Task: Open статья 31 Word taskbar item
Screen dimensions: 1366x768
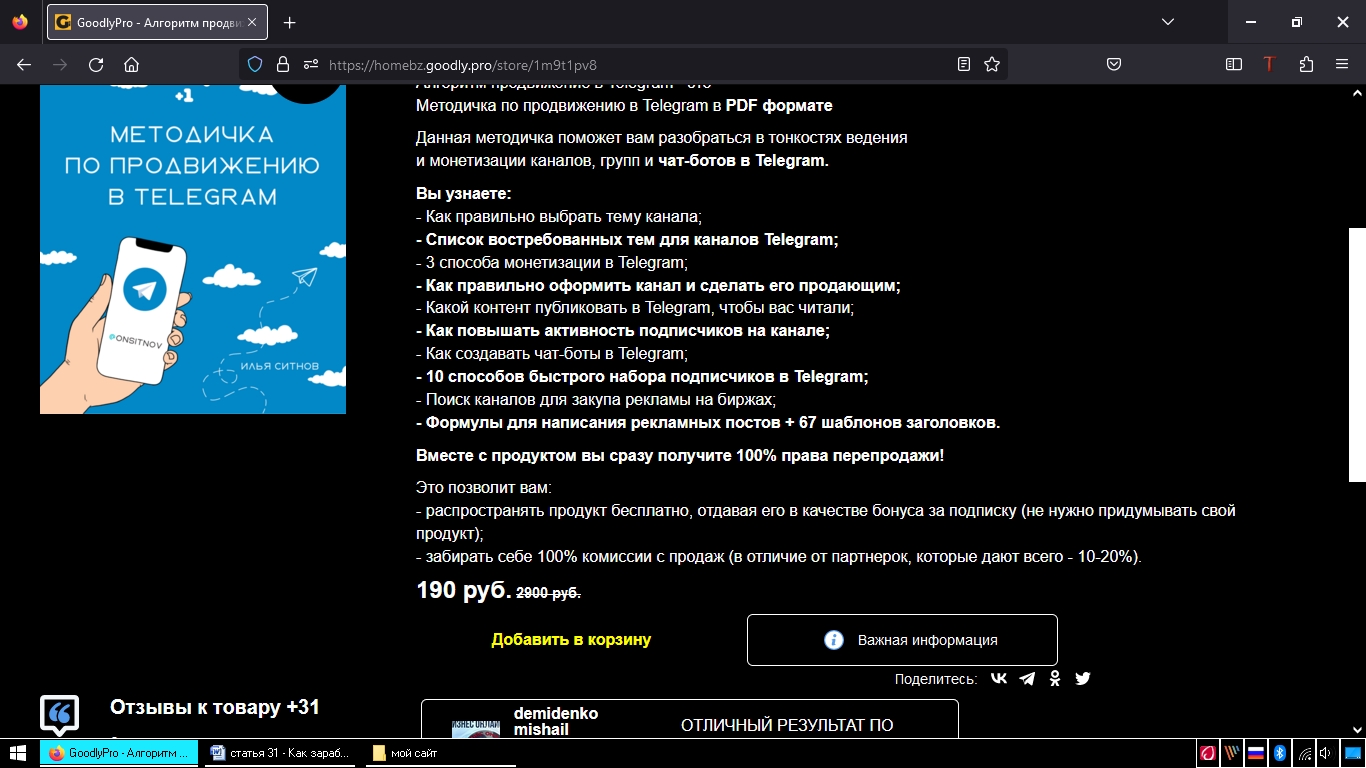Action: 282,753
